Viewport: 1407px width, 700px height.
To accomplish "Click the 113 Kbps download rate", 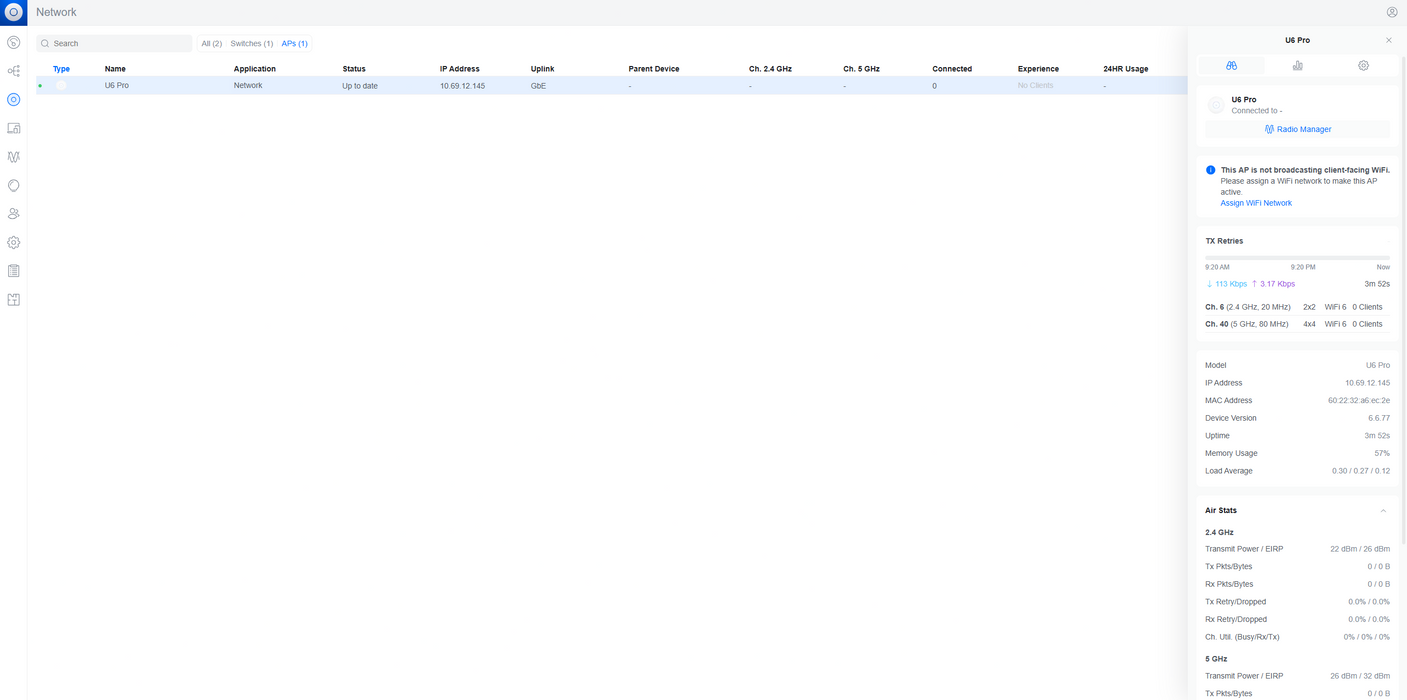I will (x=1226, y=284).
